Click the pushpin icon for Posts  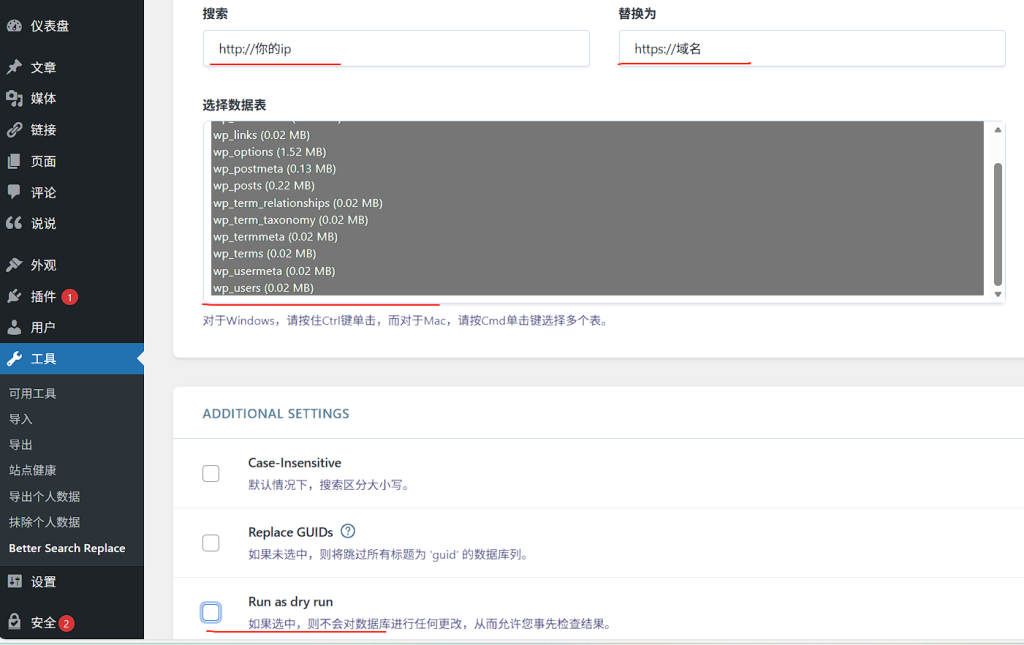coord(14,68)
